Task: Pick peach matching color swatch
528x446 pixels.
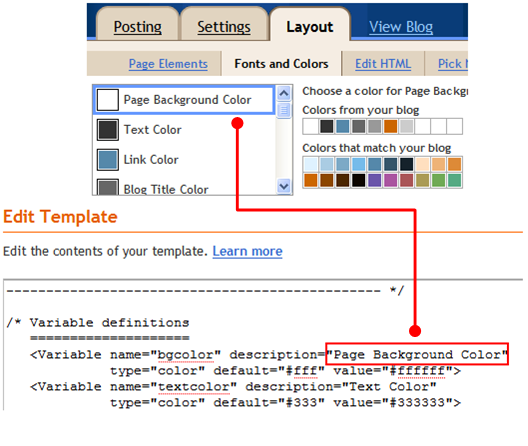Action: 422,164
